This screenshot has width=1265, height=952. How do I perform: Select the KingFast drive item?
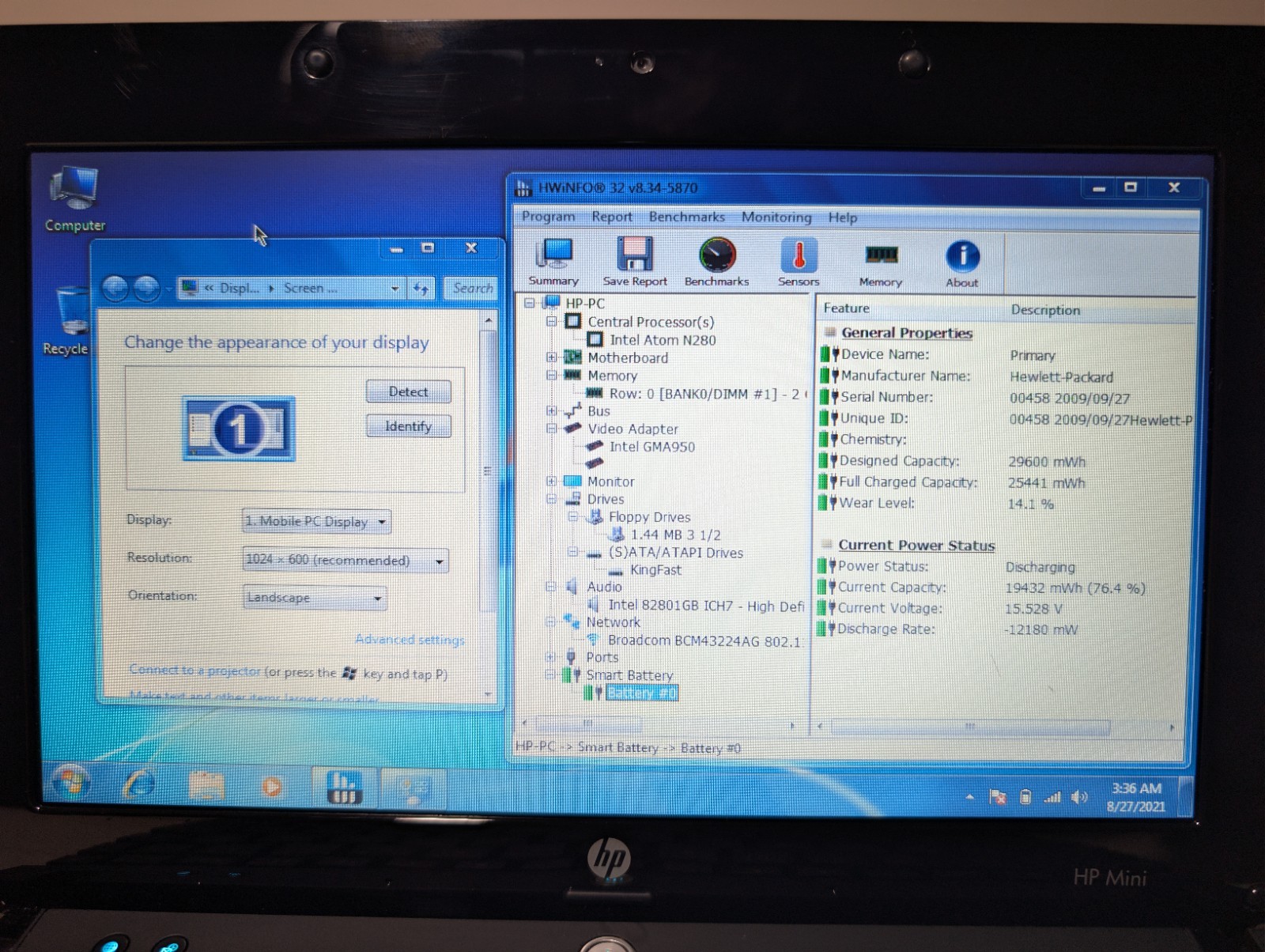[655, 569]
